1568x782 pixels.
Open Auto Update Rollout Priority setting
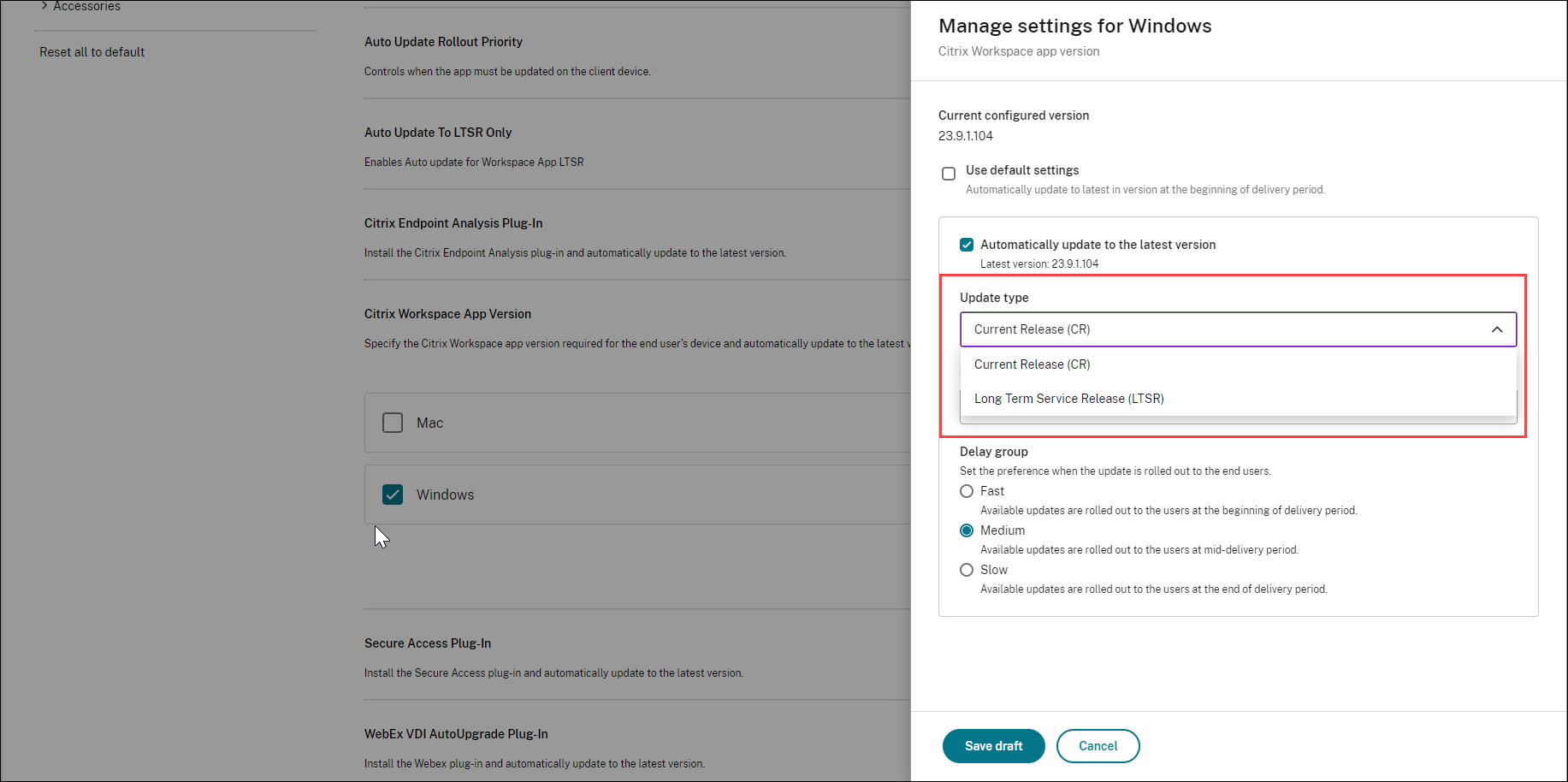[443, 42]
